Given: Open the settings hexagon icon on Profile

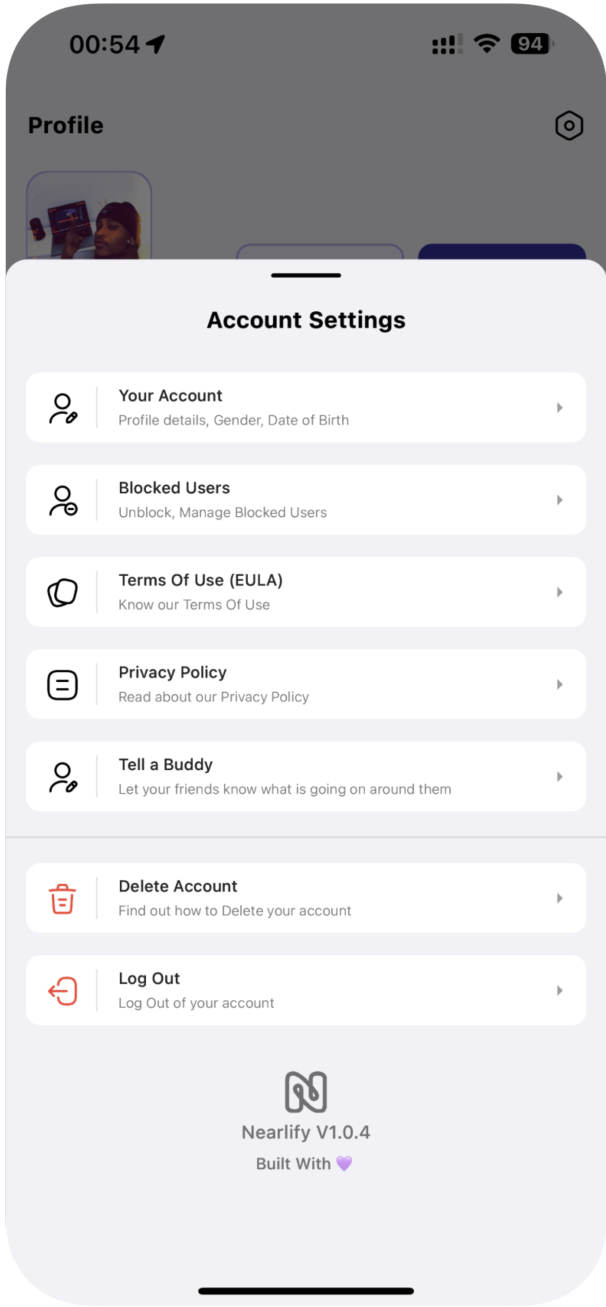Looking at the screenshot, I should 569,126.
